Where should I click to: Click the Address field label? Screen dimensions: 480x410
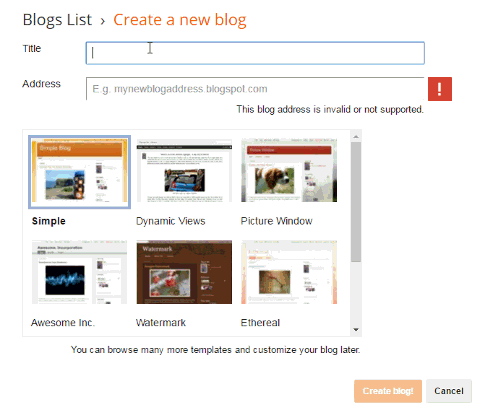[x=41, y=84]
